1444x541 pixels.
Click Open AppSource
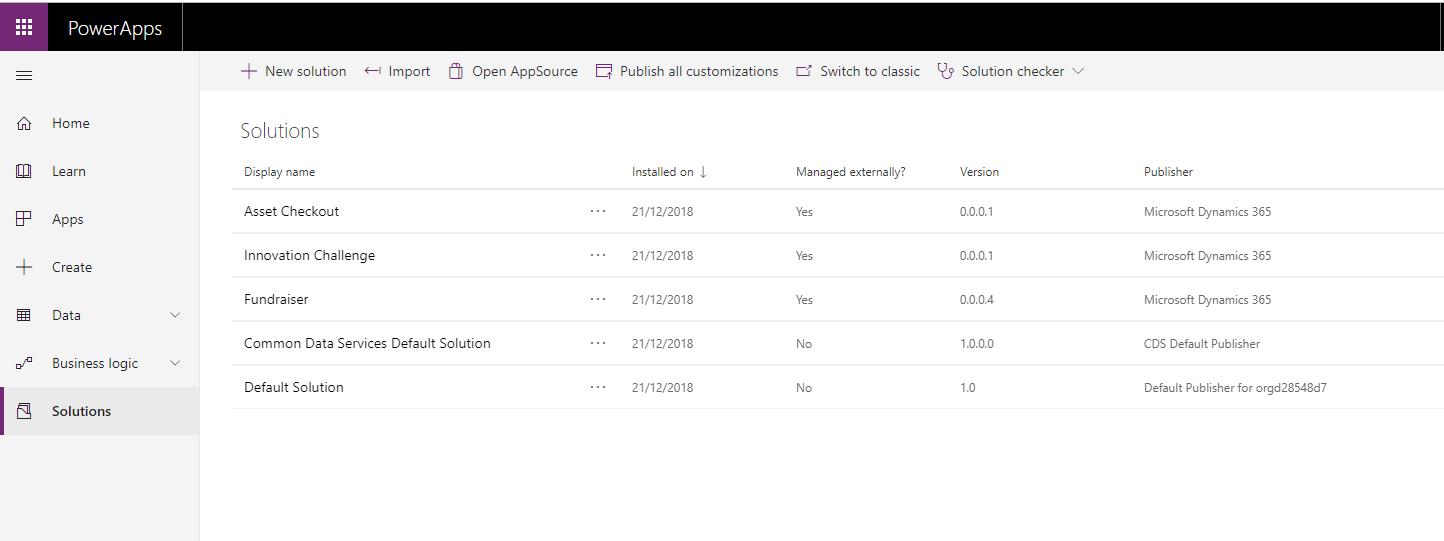click(x=513, y=71)
